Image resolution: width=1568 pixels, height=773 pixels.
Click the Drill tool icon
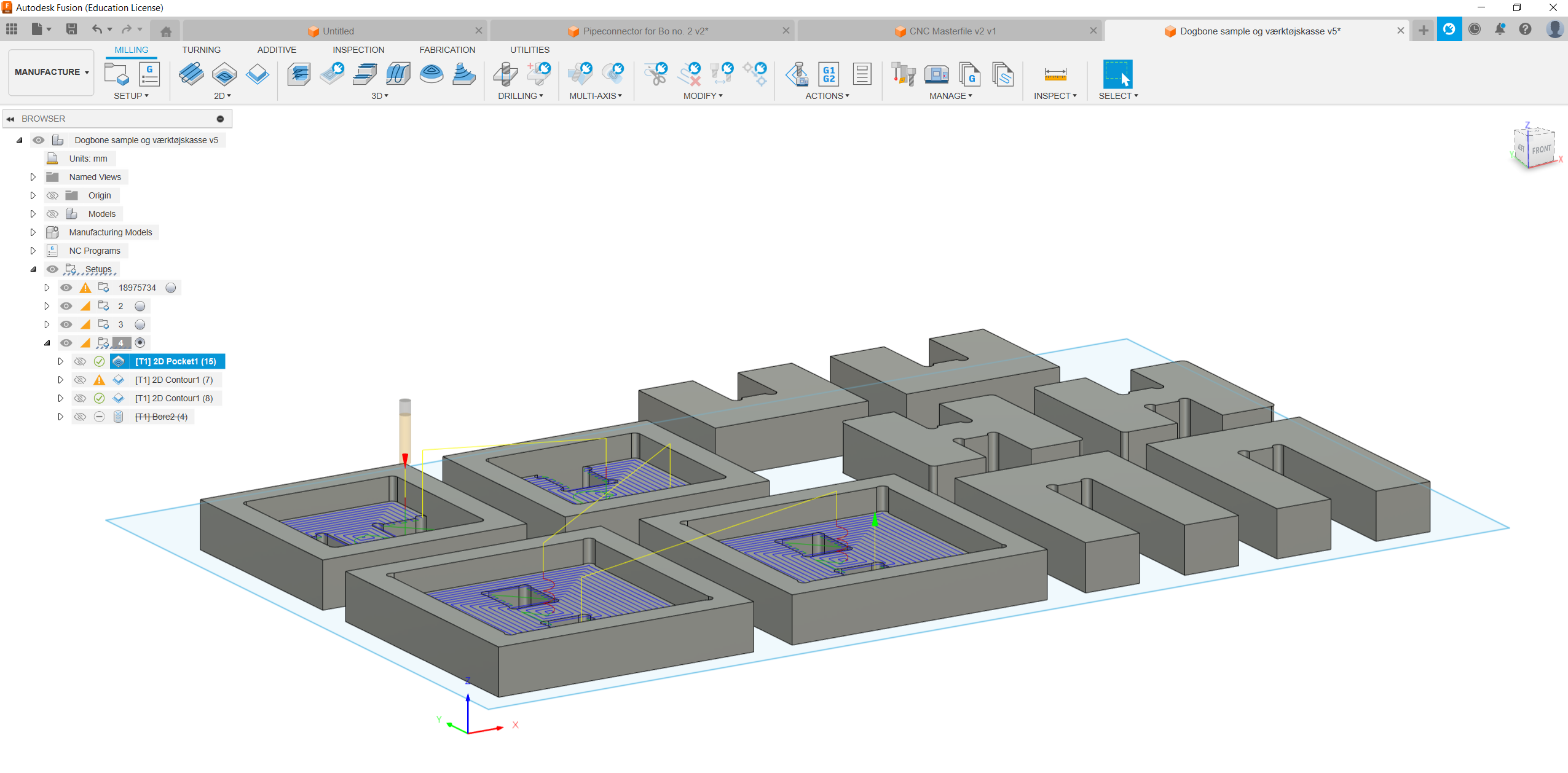coord(505,74)
